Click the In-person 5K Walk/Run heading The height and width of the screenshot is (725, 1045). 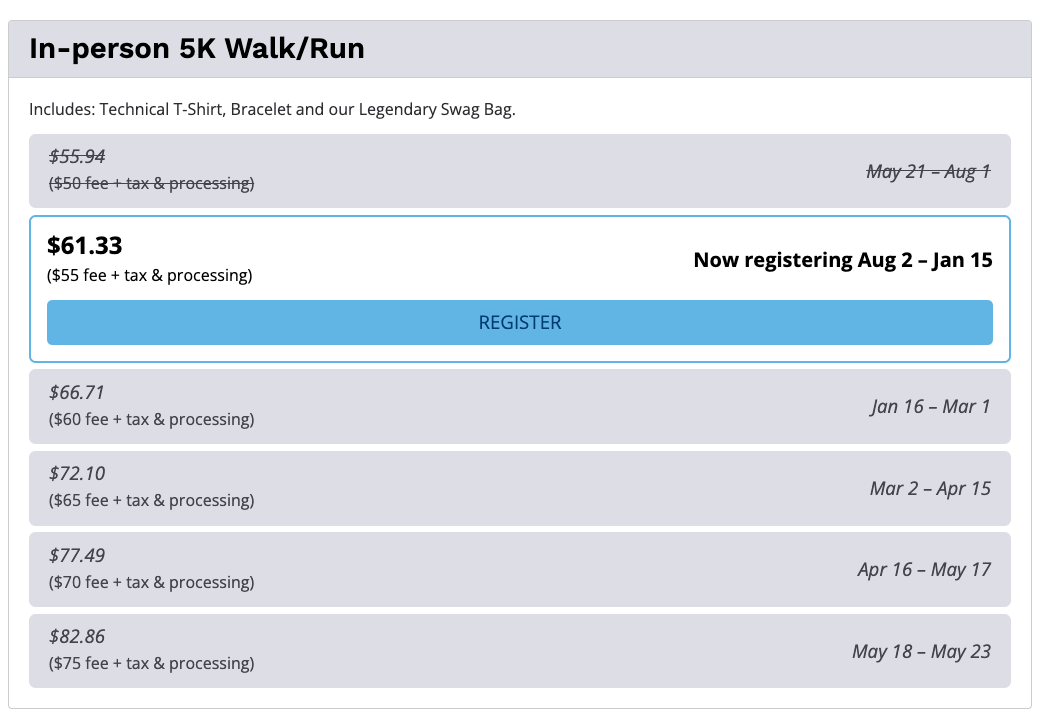tap(197, 49)
